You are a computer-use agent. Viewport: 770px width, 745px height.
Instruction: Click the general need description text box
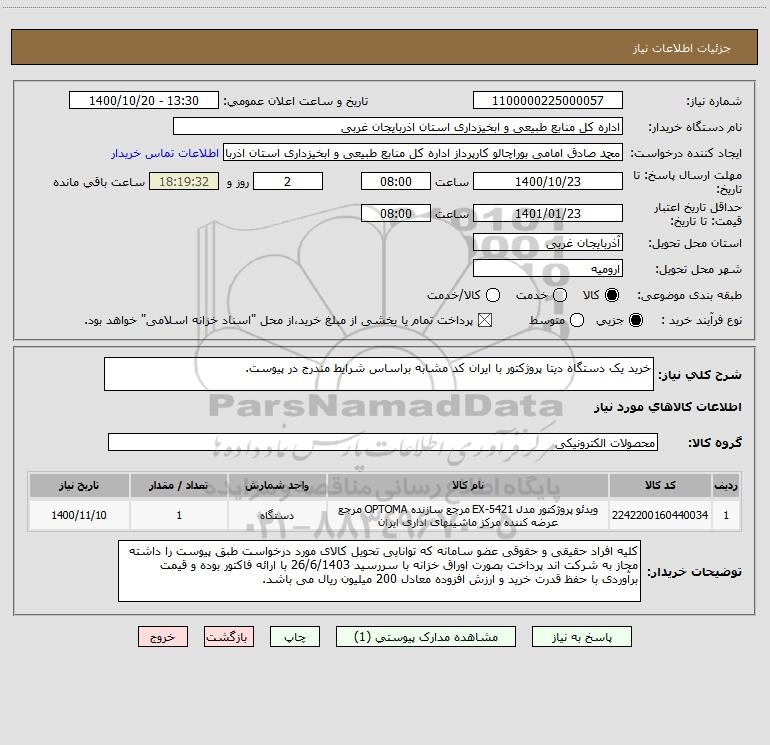379,374
